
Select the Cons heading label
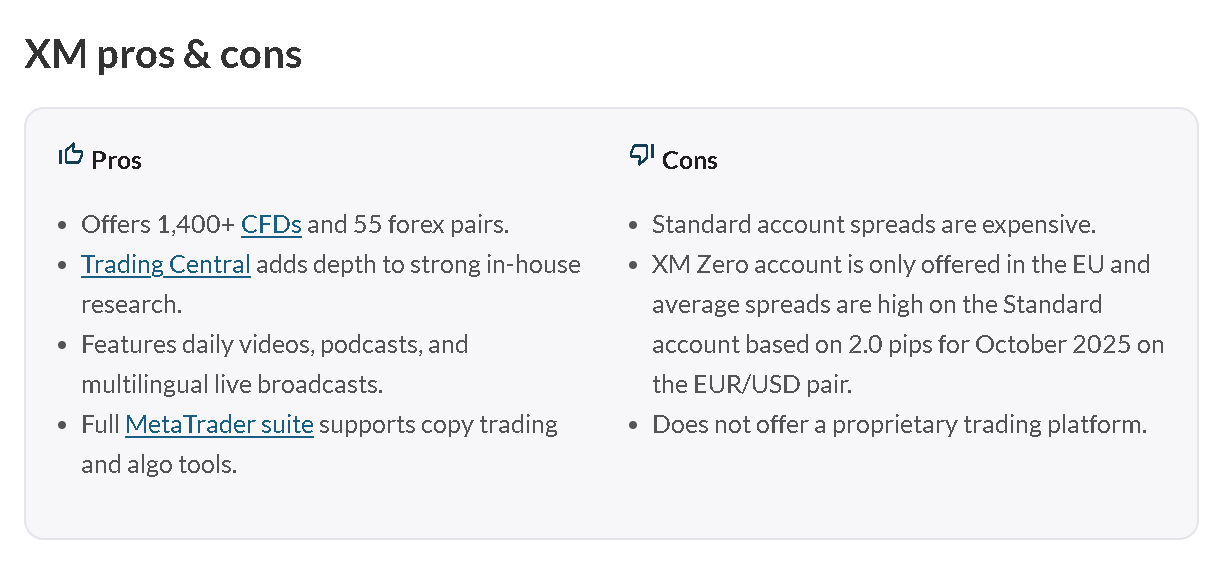click(x=689, y=160)
